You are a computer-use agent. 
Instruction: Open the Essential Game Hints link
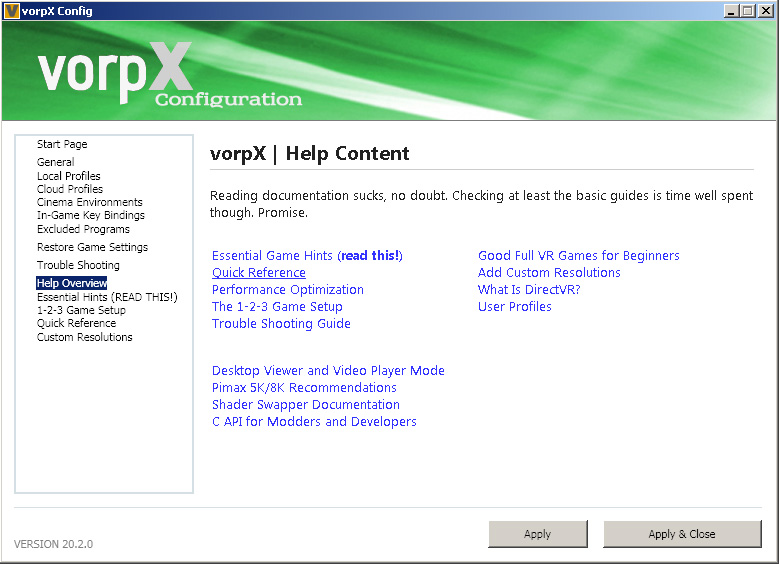(x=307, y=255)
